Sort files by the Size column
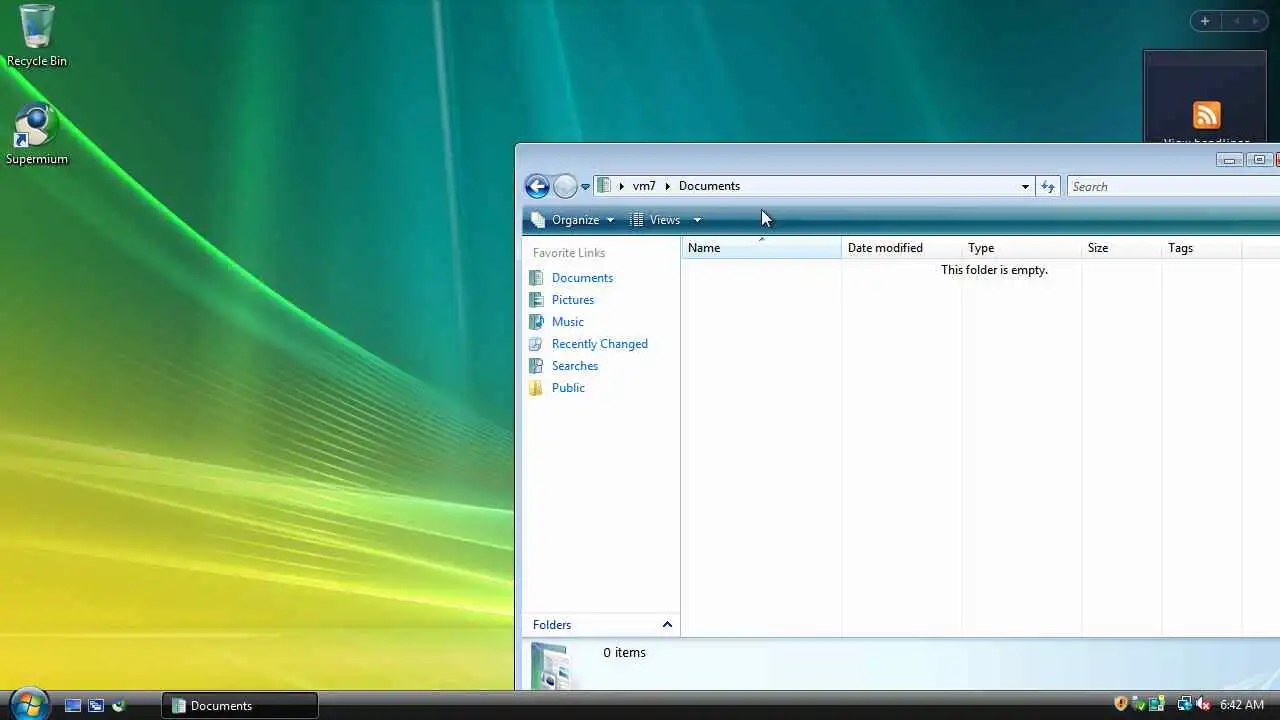This screenshot has width=1280, height=720. tap(1121, 248)
